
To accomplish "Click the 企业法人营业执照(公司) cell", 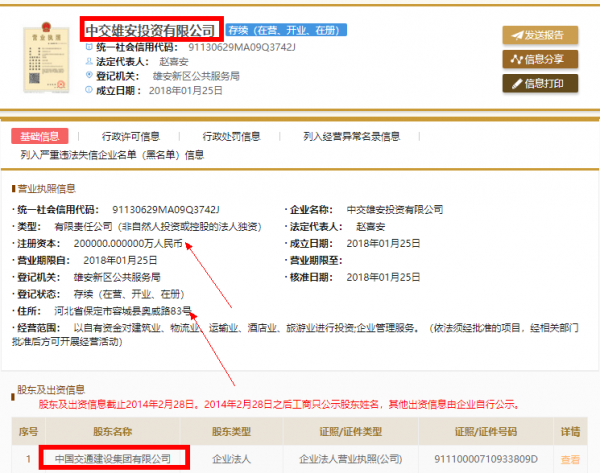I will [x=351, y=459].
